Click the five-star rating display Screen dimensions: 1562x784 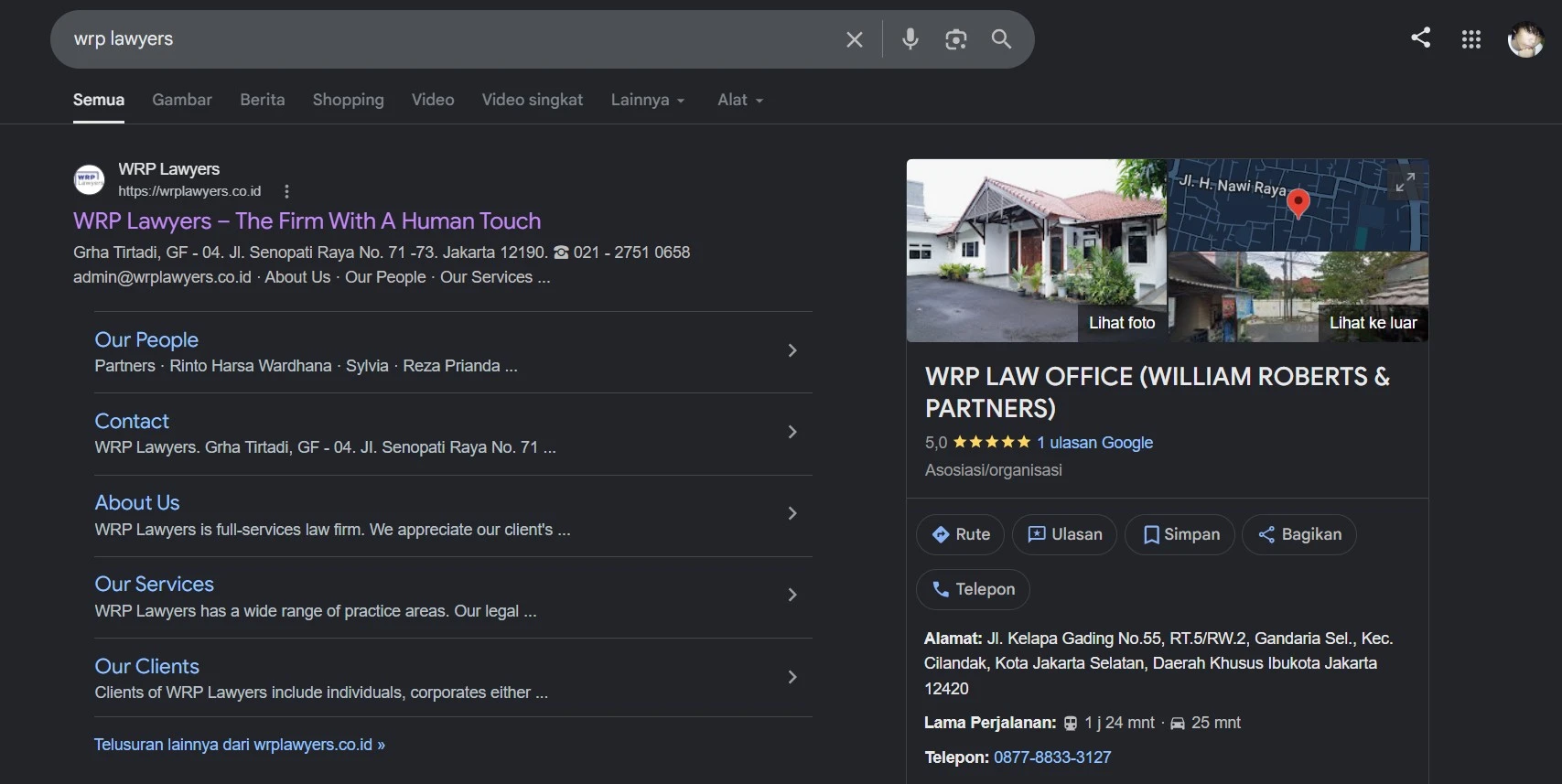coord(992,442)
